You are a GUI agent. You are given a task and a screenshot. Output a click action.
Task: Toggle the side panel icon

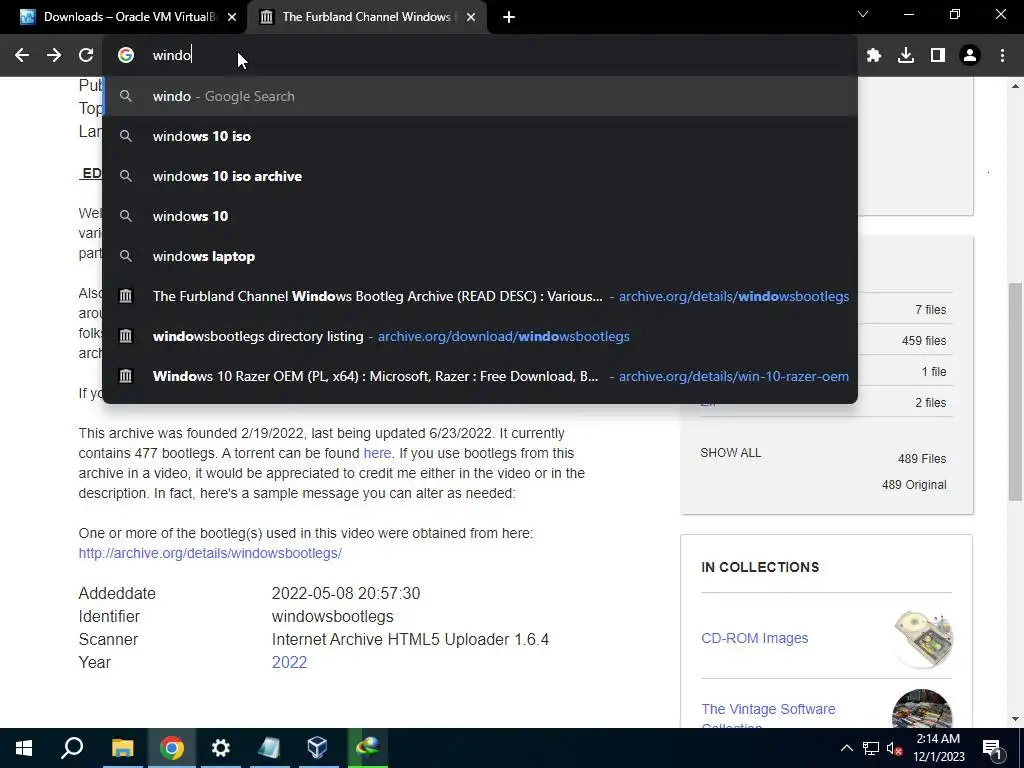(938, 56)
